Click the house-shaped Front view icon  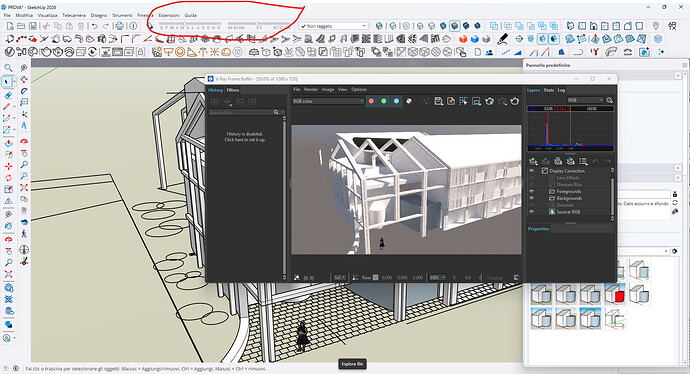click(594, 26)
